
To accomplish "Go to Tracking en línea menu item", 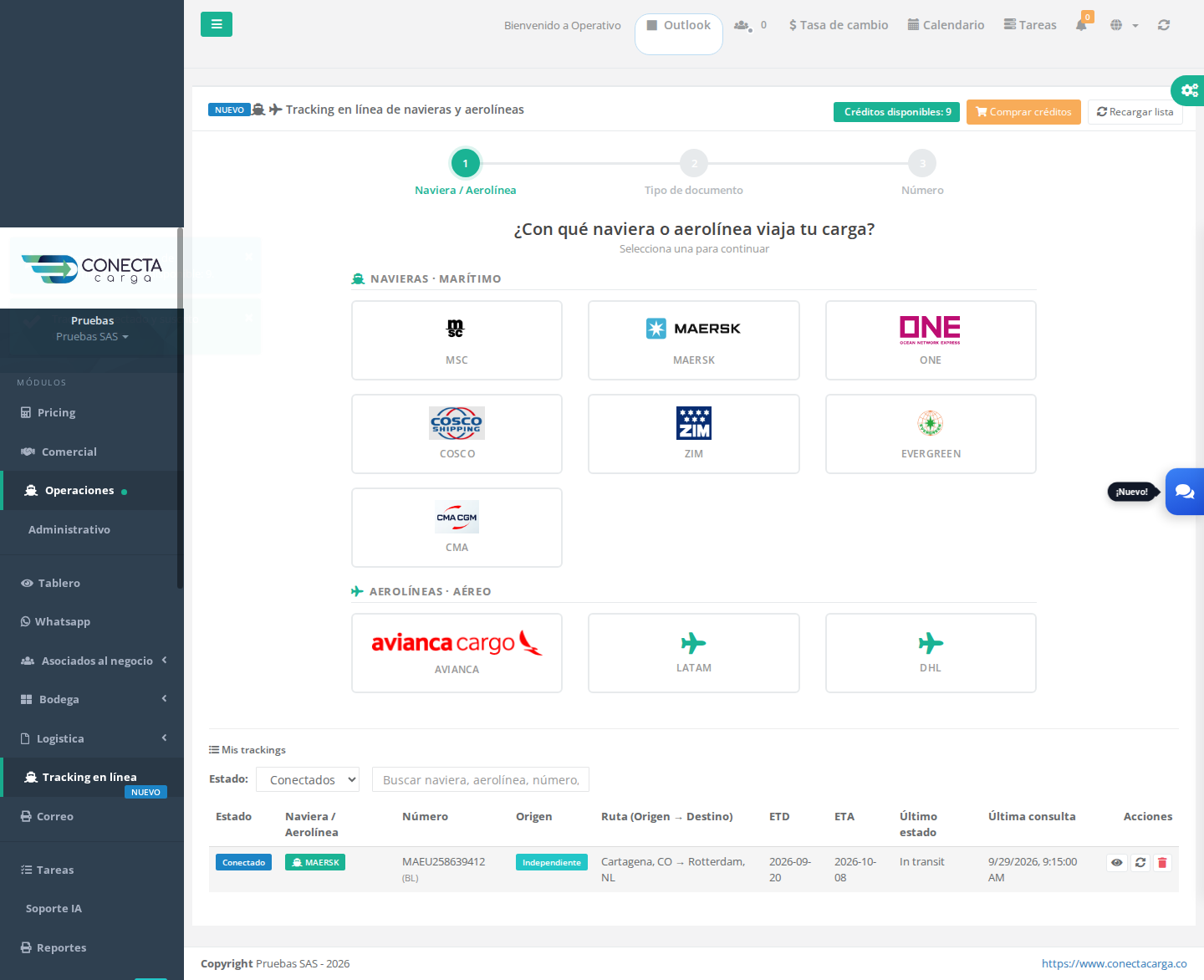I will (92, 778).
